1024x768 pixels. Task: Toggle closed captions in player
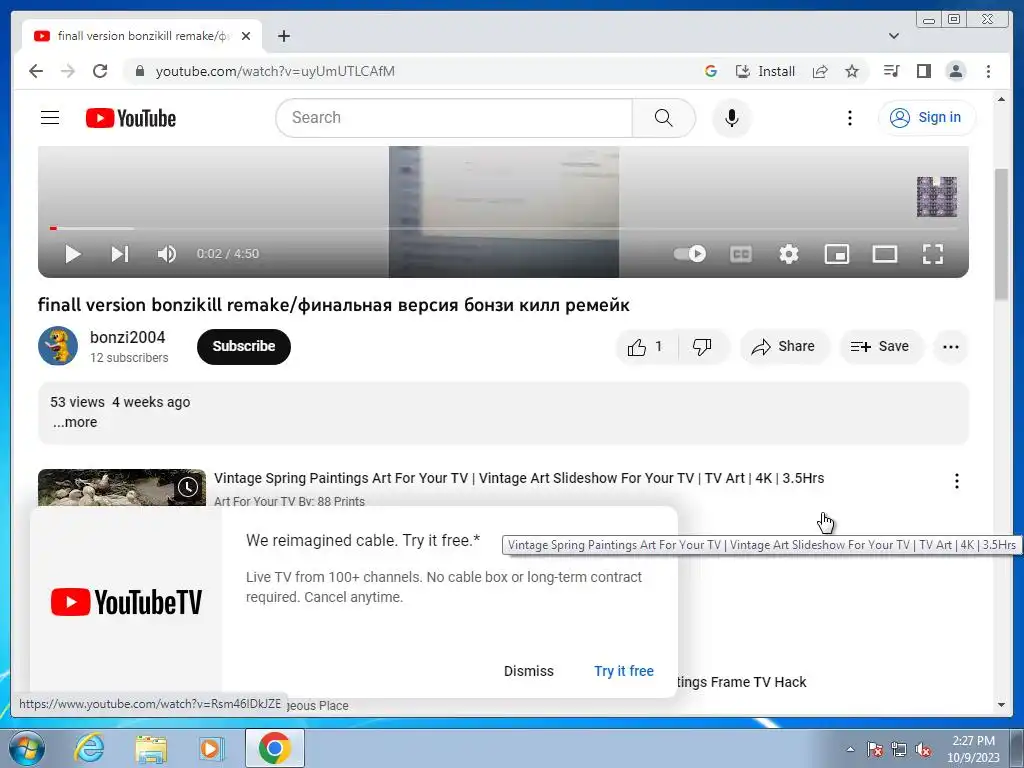pos(741,253)
